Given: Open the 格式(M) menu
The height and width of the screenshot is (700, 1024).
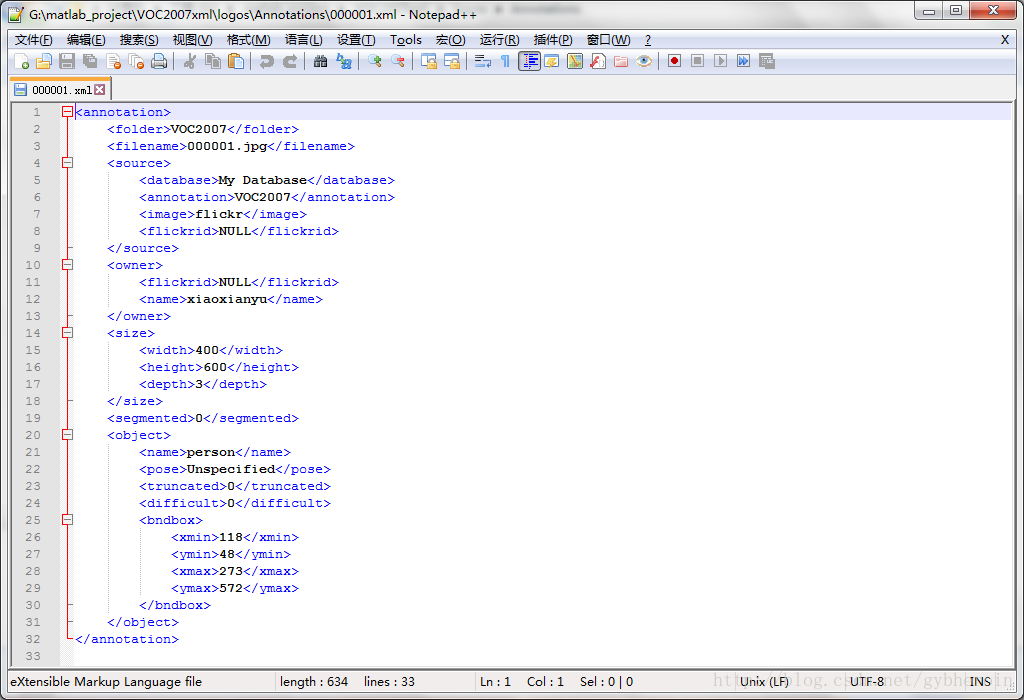Looking at the screenshot, I should coord(249,40).
